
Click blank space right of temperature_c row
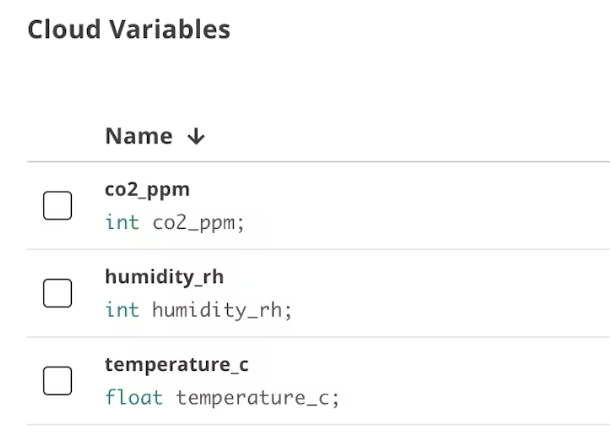[x=450, y=381]
